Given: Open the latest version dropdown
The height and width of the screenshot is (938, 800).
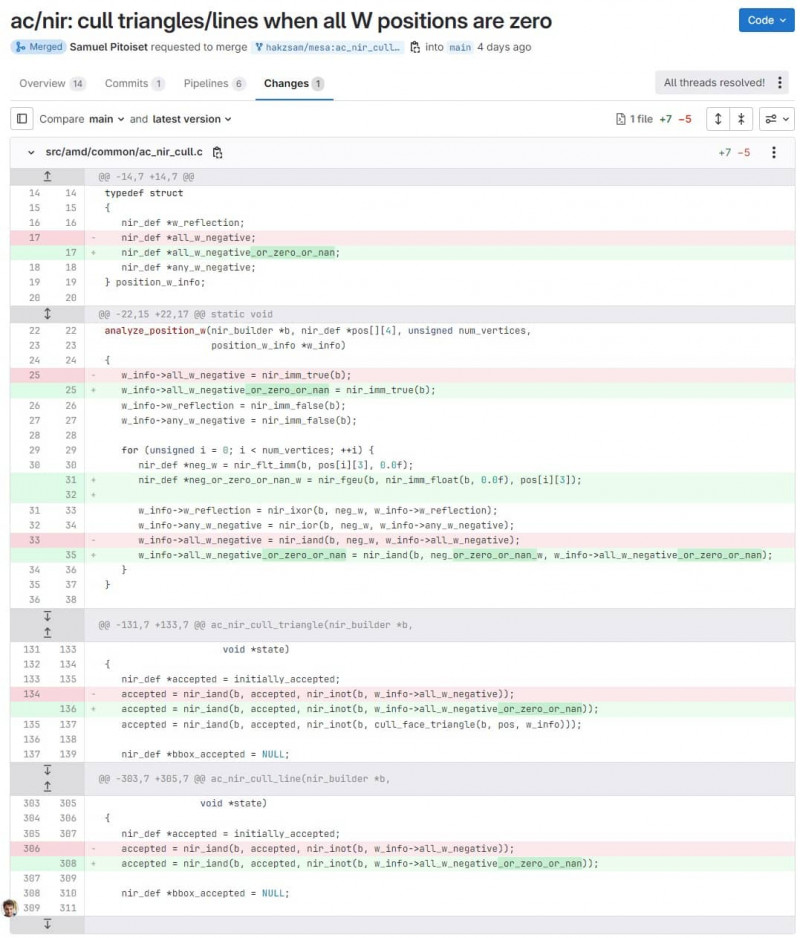Looking at the screenshot, I should point(191,119).
